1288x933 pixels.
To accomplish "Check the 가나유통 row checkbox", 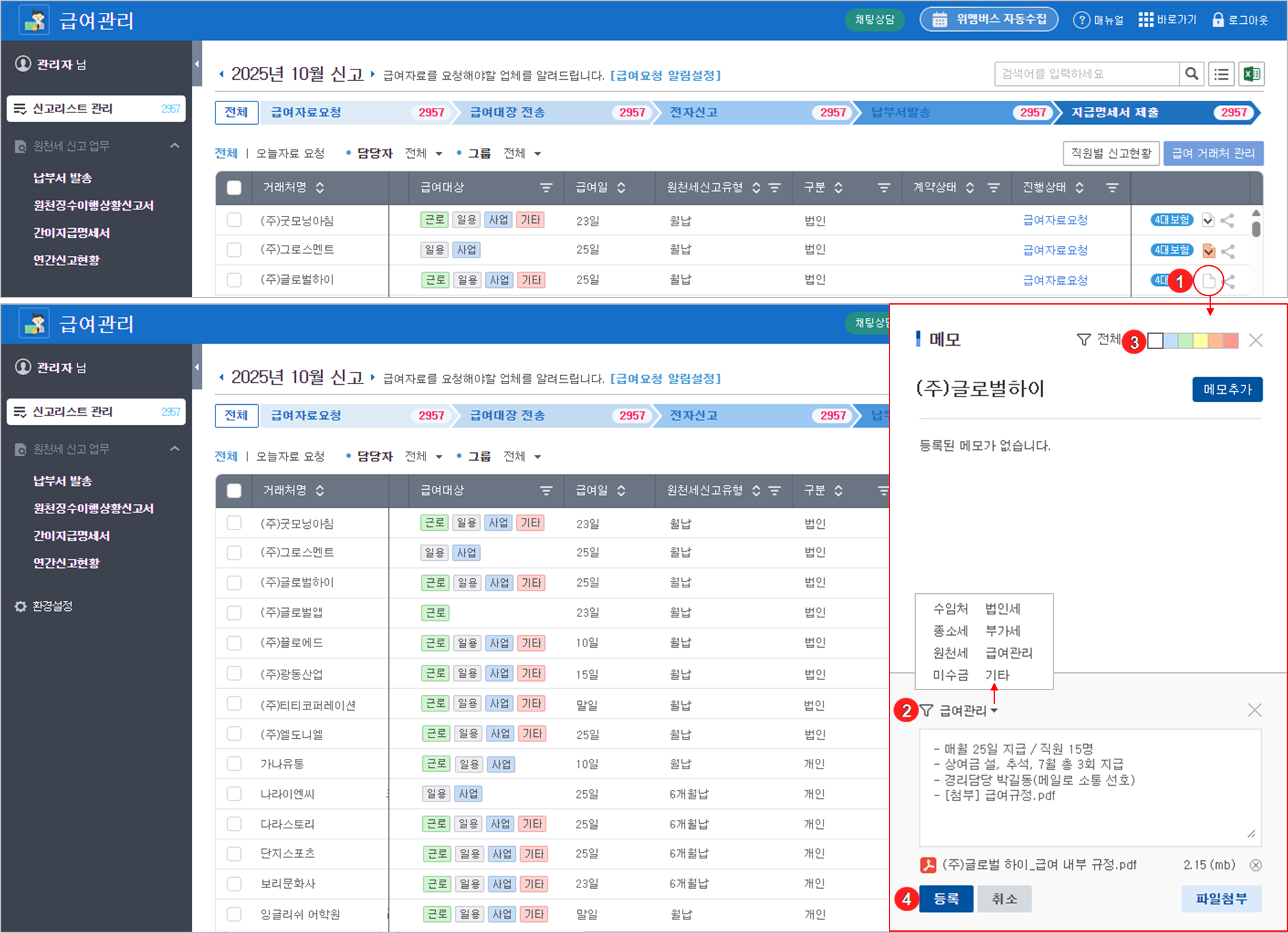I will (234, 763).
